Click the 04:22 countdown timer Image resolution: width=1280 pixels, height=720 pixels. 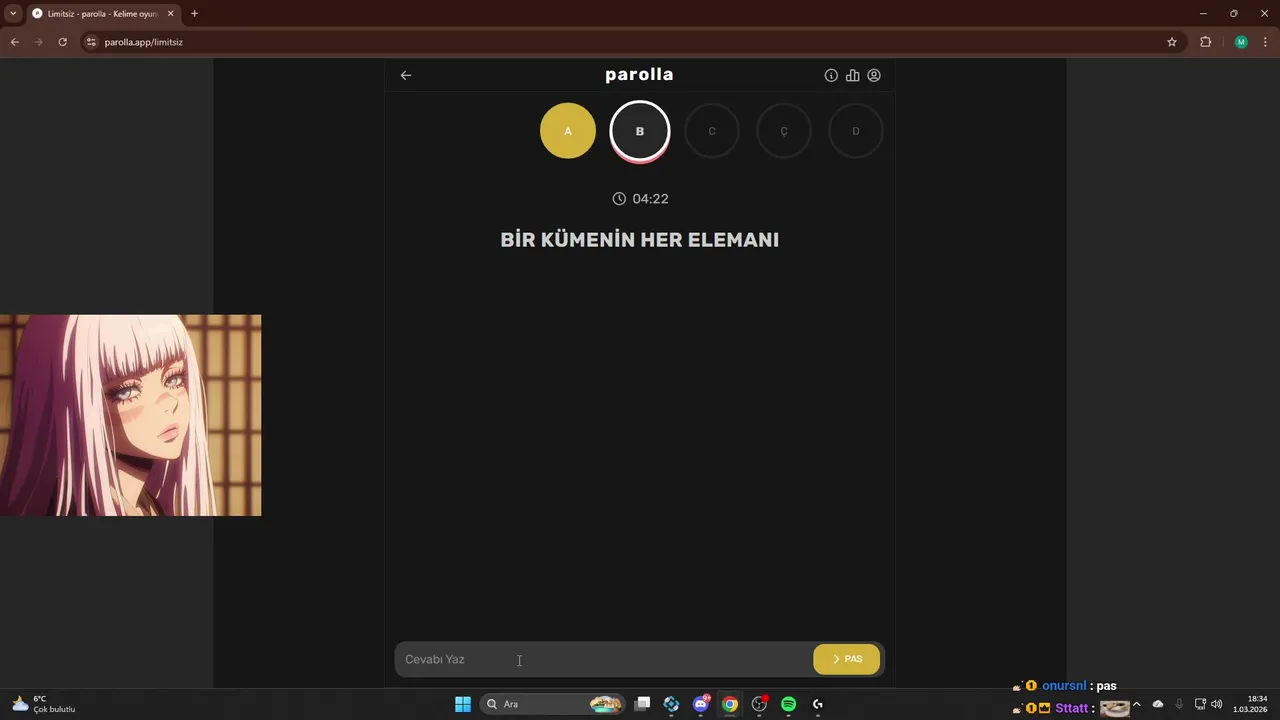pos(640,199)
